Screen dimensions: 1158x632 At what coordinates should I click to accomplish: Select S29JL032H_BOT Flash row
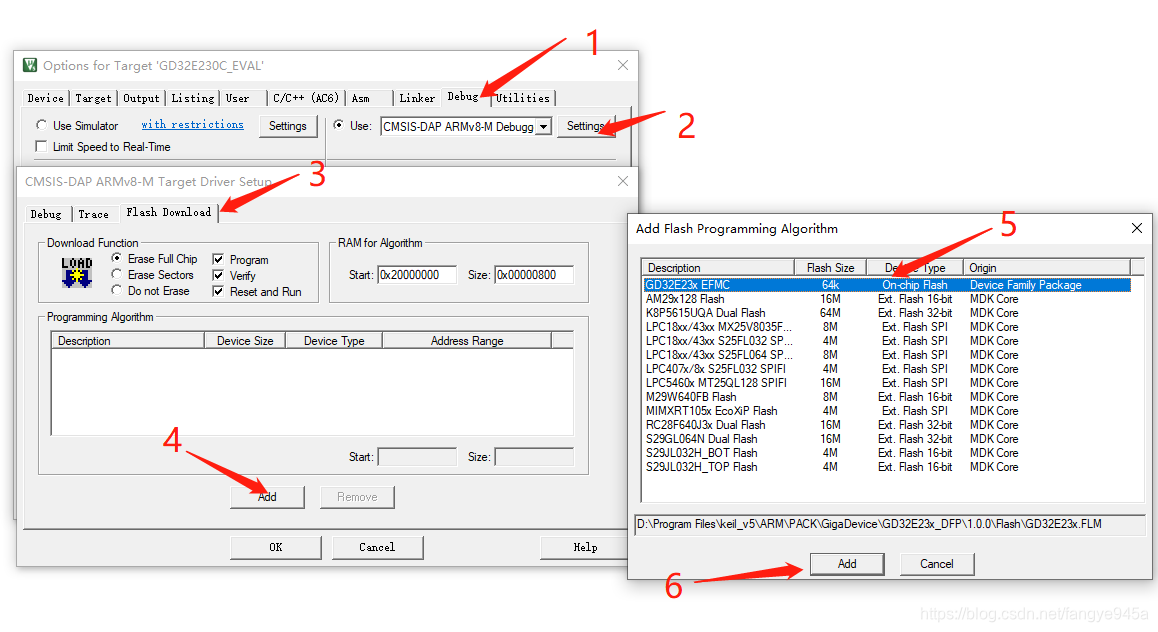click(x=887, y=453)
